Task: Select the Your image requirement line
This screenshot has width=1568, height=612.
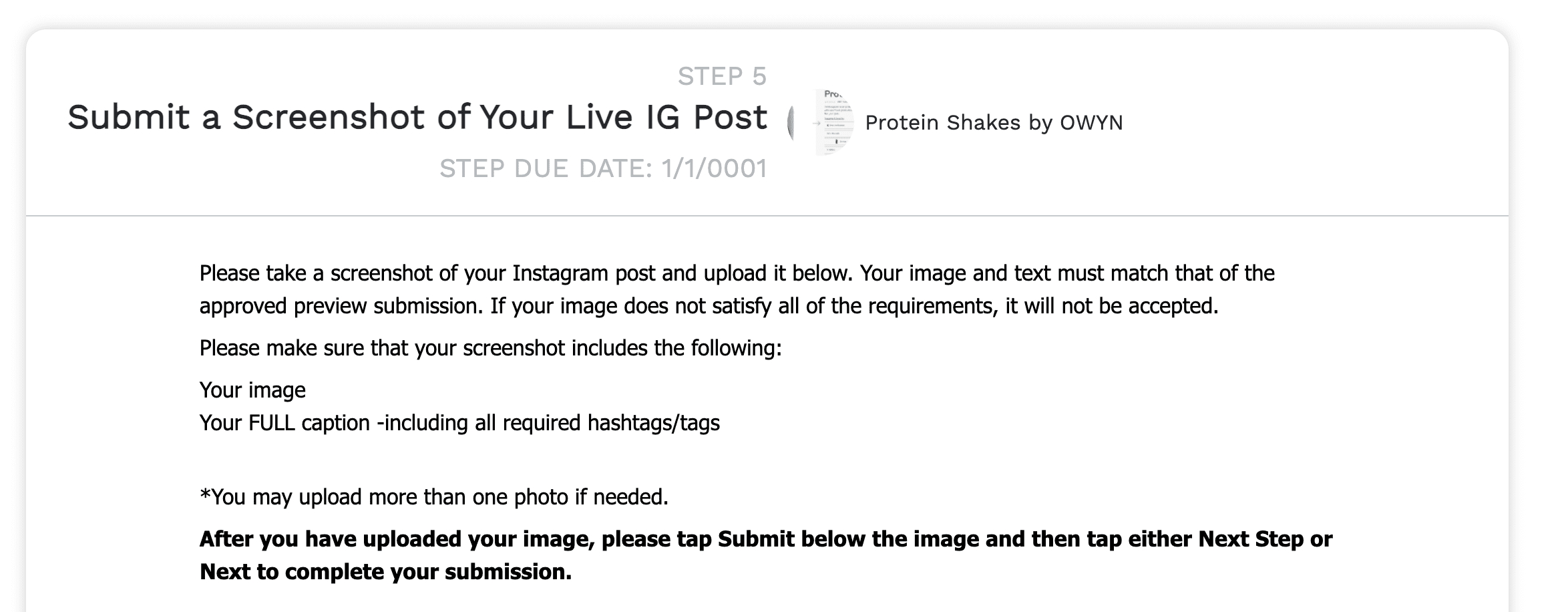Action: [252, 390]
